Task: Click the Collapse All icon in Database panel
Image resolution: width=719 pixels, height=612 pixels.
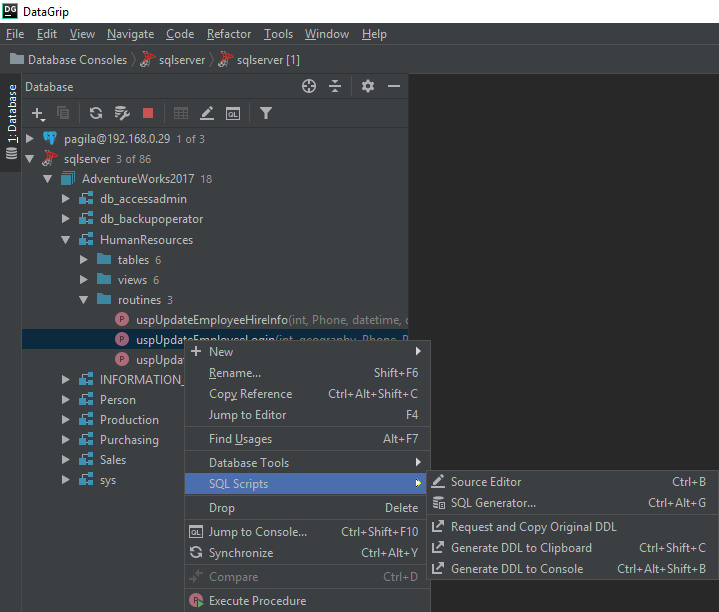Action: [335, 87]
